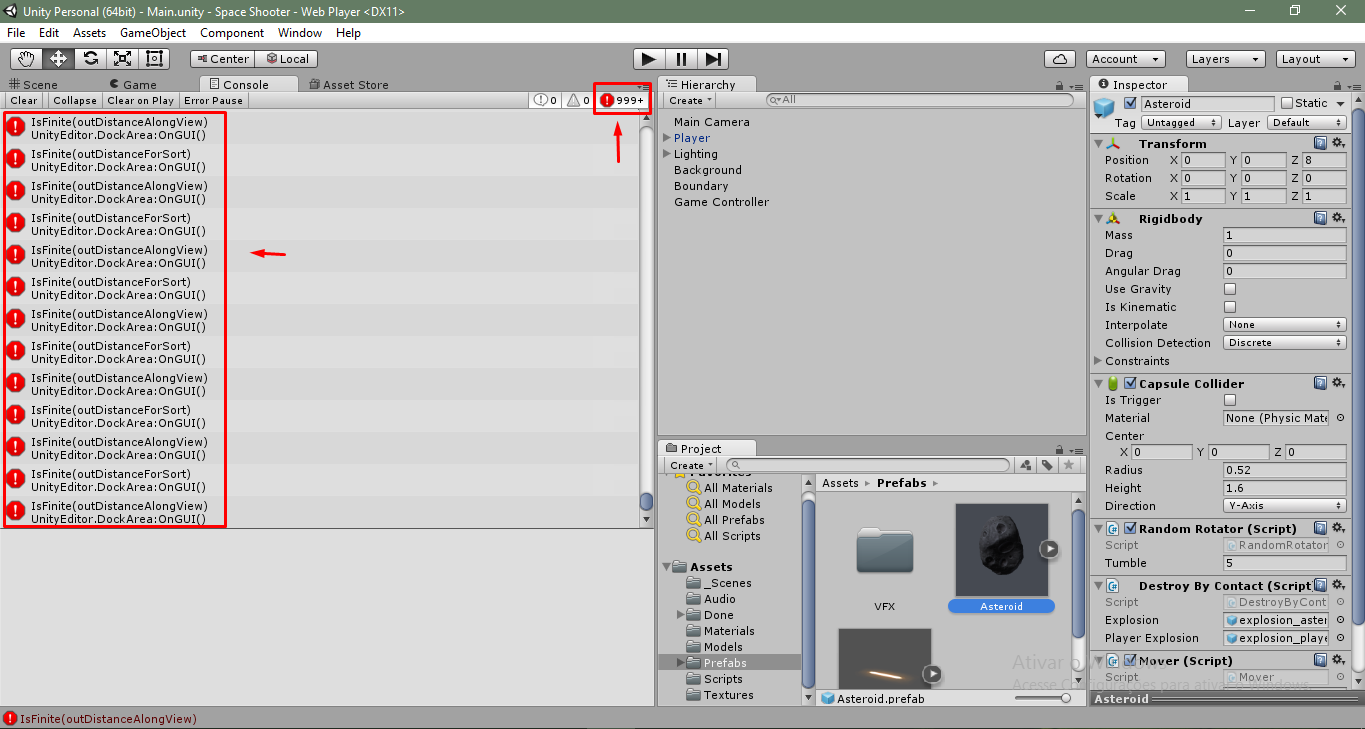This screenshot has height=729, width=1365.
Task: Open Create menu in Hierarchy panel
Action: (691, 100)
